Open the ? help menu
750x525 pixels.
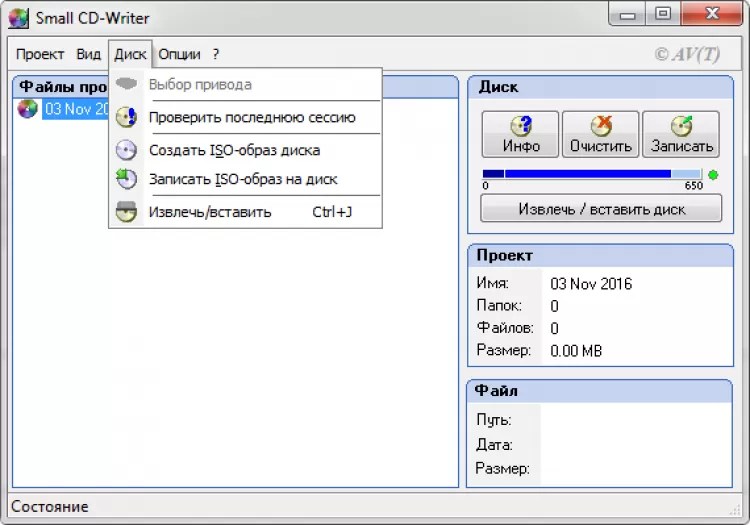coord(216,54)
